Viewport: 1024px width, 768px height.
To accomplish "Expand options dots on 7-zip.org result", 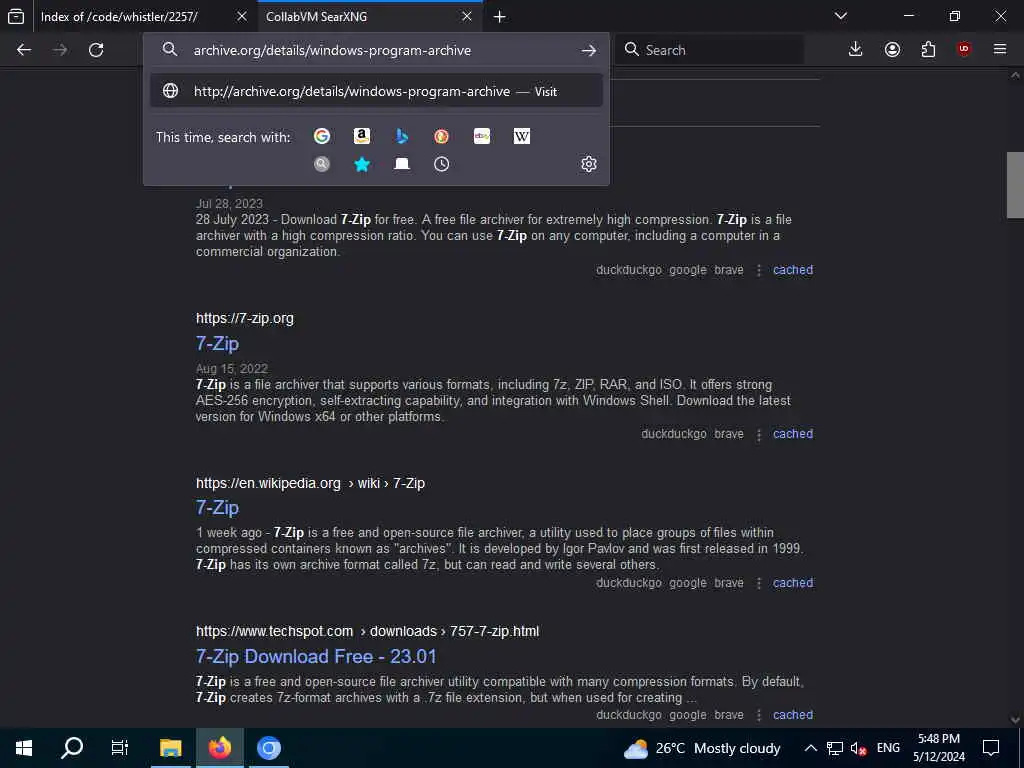I will tap(759, 434).
